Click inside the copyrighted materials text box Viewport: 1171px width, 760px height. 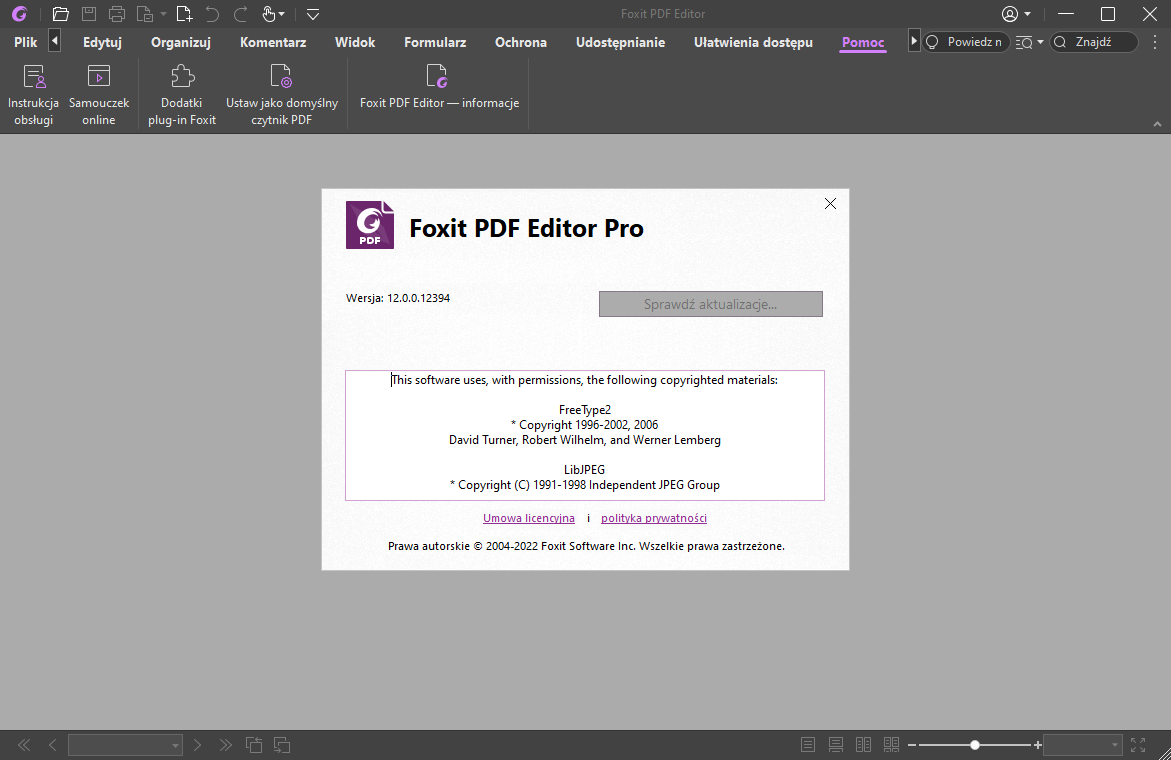pos(585,435)
